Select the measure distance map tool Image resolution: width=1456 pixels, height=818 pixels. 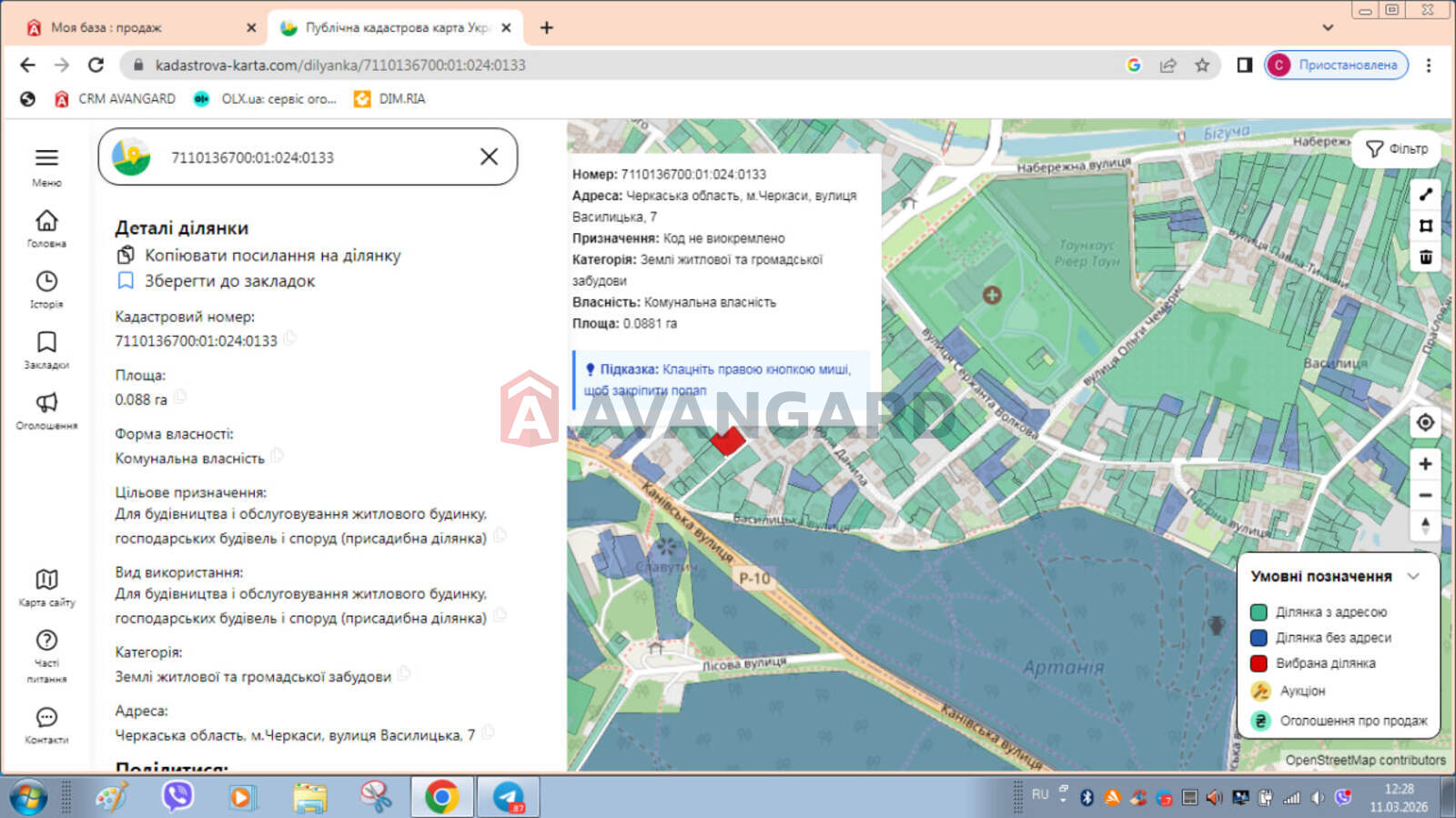tap(1425, 195)
